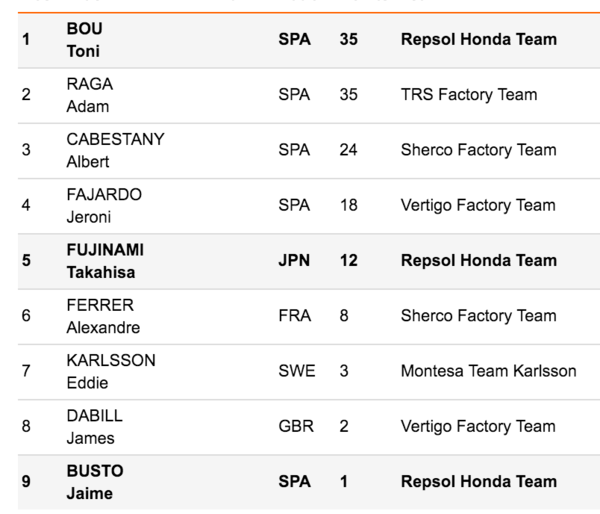Click GBR nationality cell

click(x=296, y=426)
